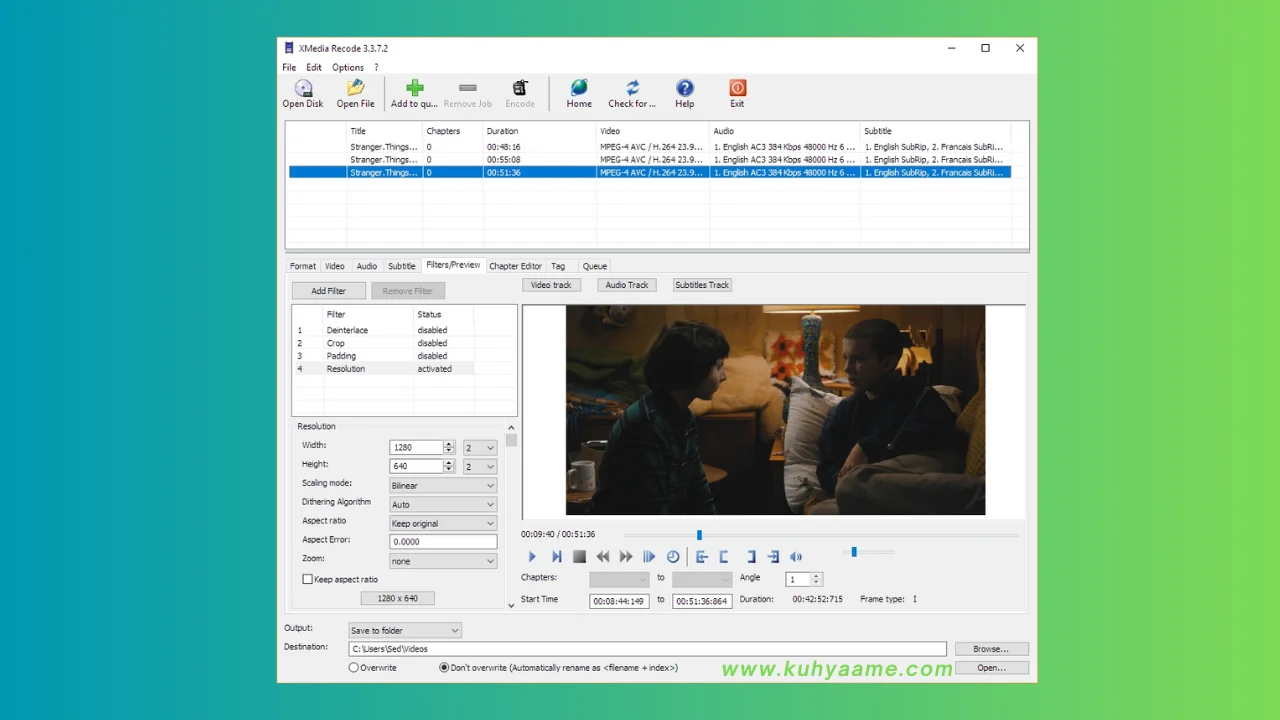
Task: Click the Aspect Error input field
Action: (x=443, y=542)
